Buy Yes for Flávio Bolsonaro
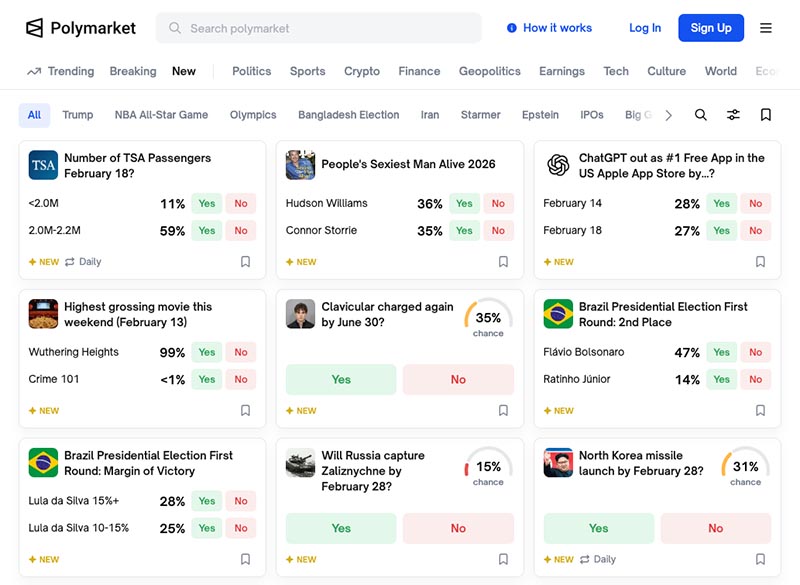The image size is (800, 585). 721,352
